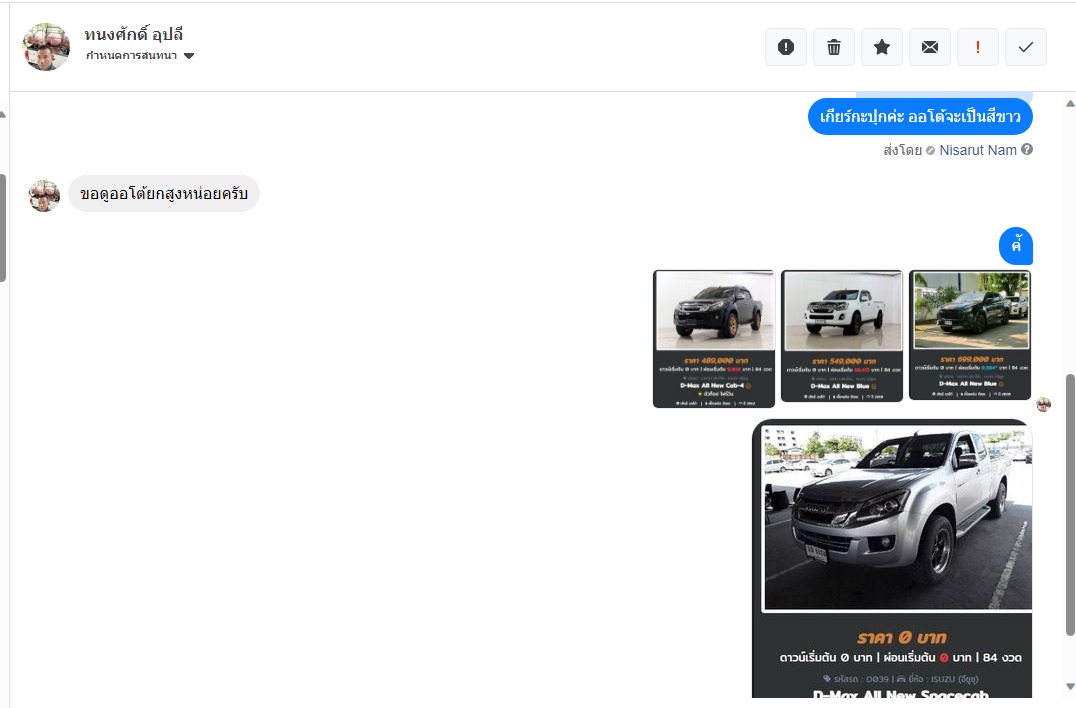Viewport: 1076px width, 708px height.
Task: Delete the conversation with trash icon
Action: tap(834, 47)
